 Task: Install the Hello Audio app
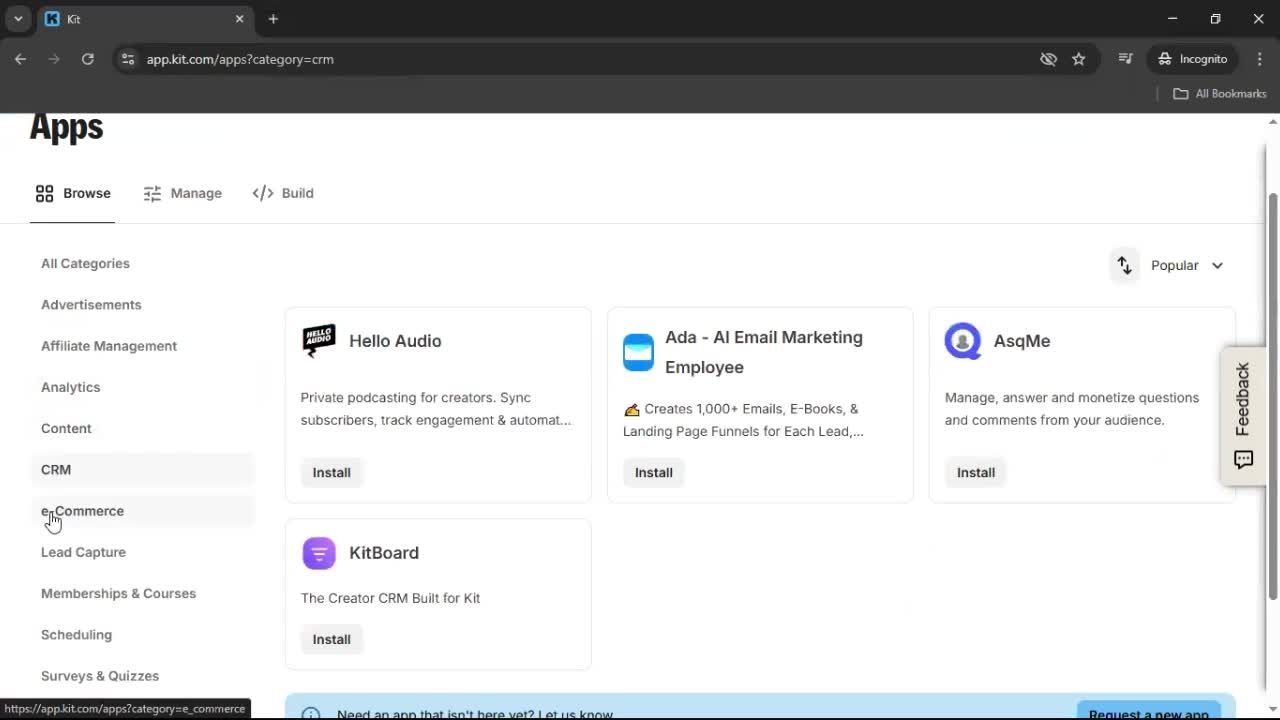pyautogui.click(x=331, y=472)
